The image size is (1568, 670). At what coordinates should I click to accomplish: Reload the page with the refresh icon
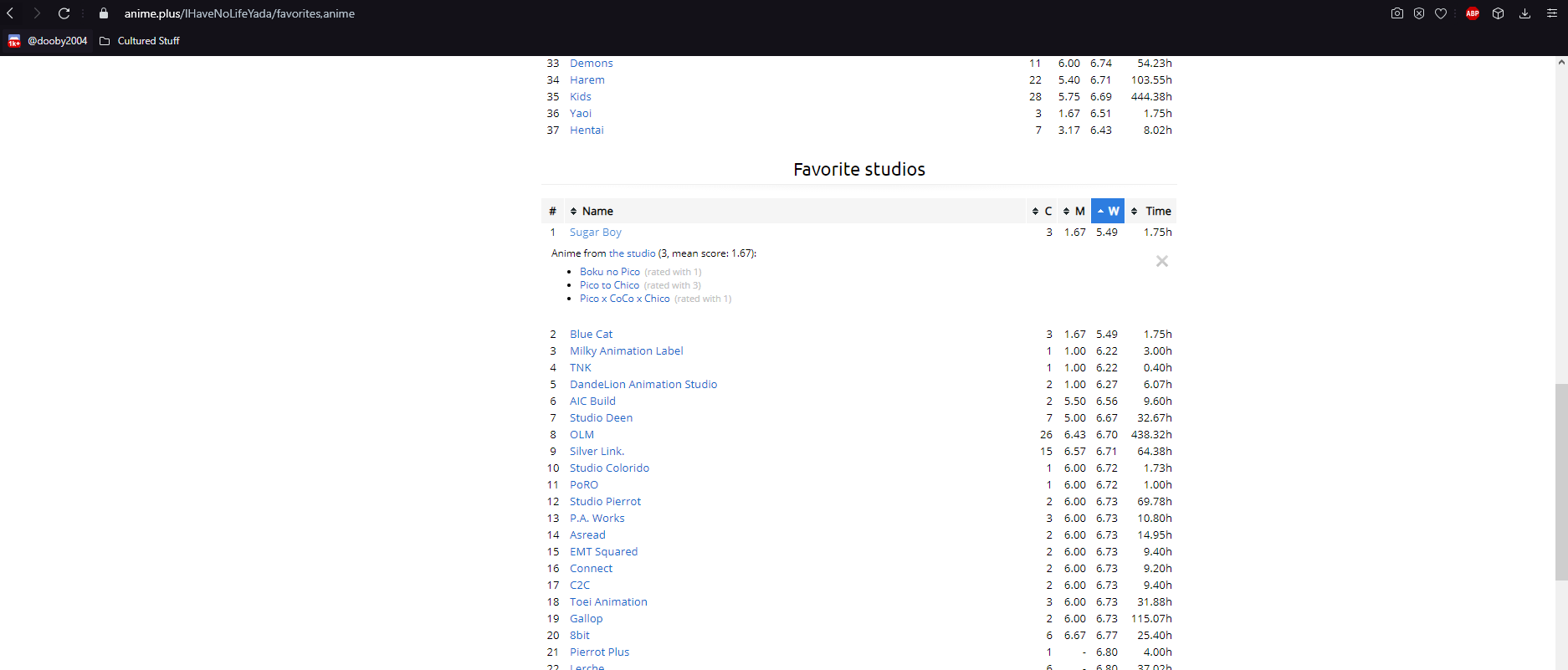coord(64,13)
